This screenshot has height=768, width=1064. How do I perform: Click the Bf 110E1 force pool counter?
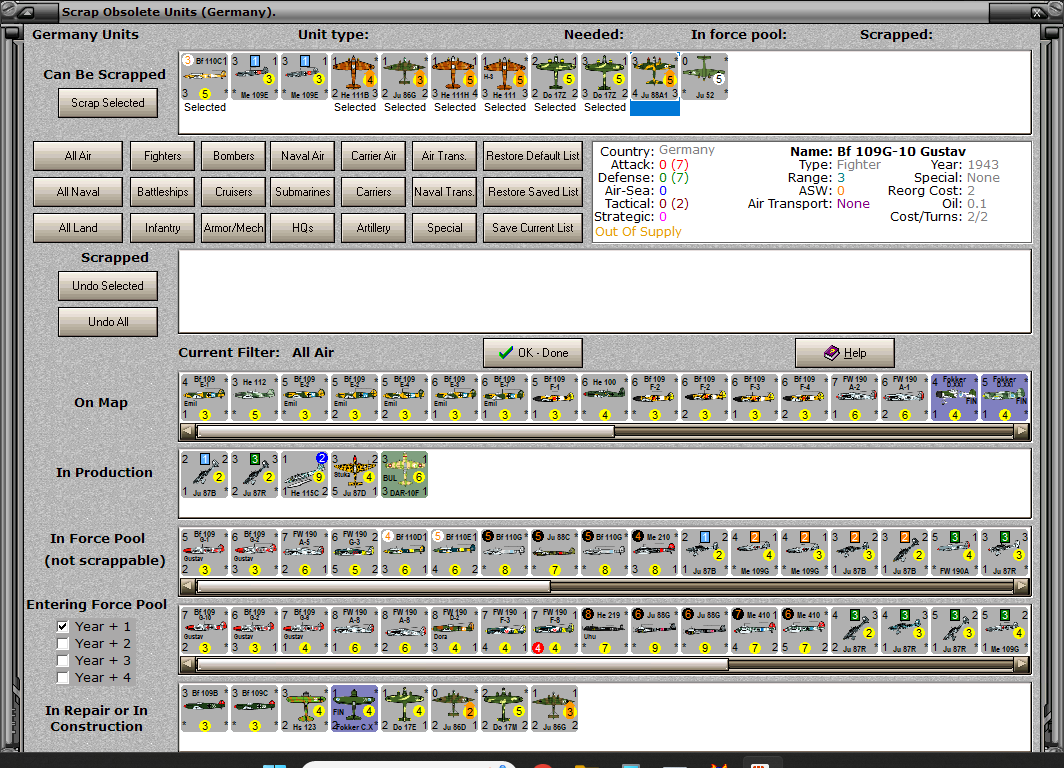(455, 553)
